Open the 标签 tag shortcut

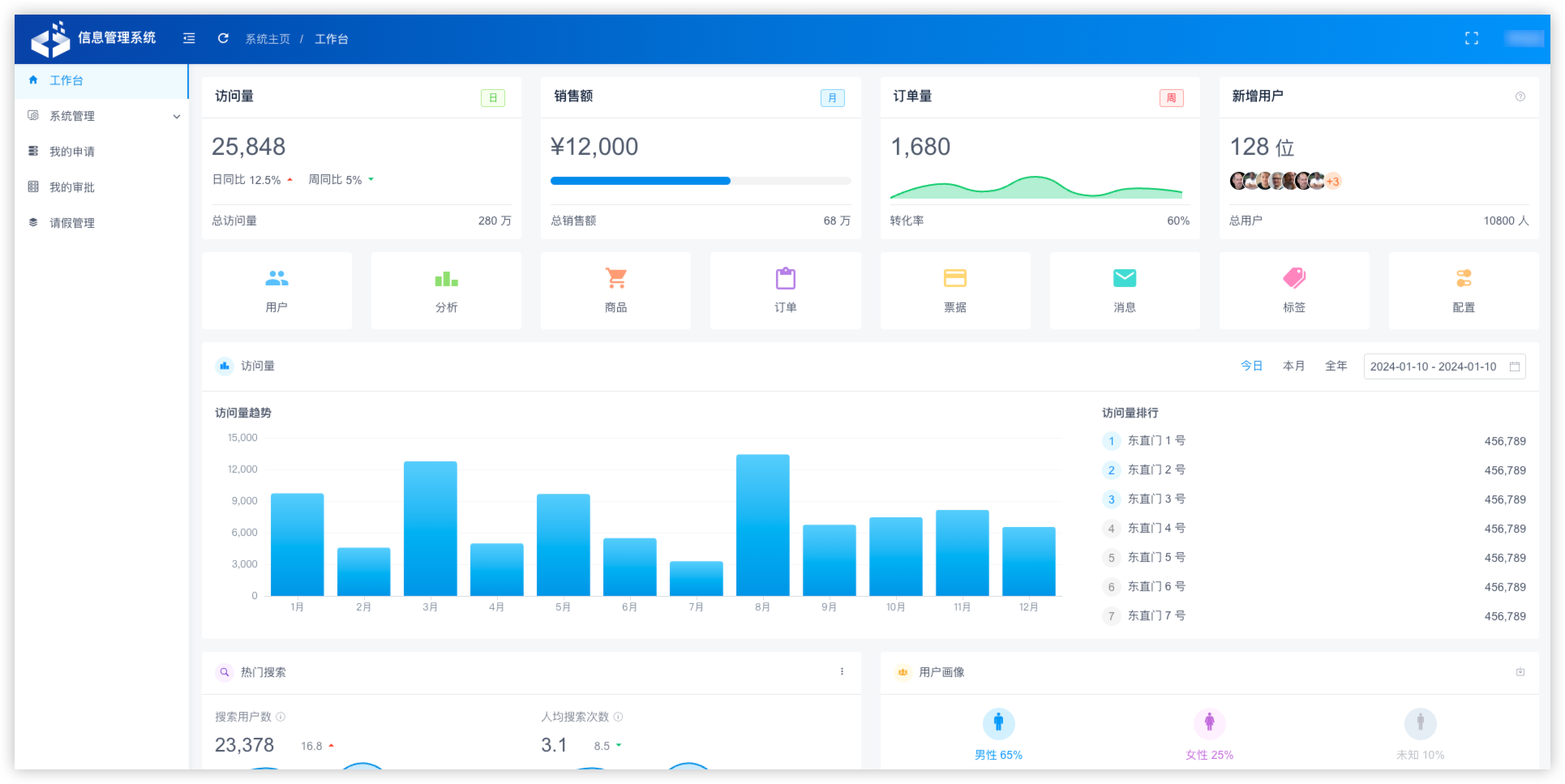[1293, 290]
